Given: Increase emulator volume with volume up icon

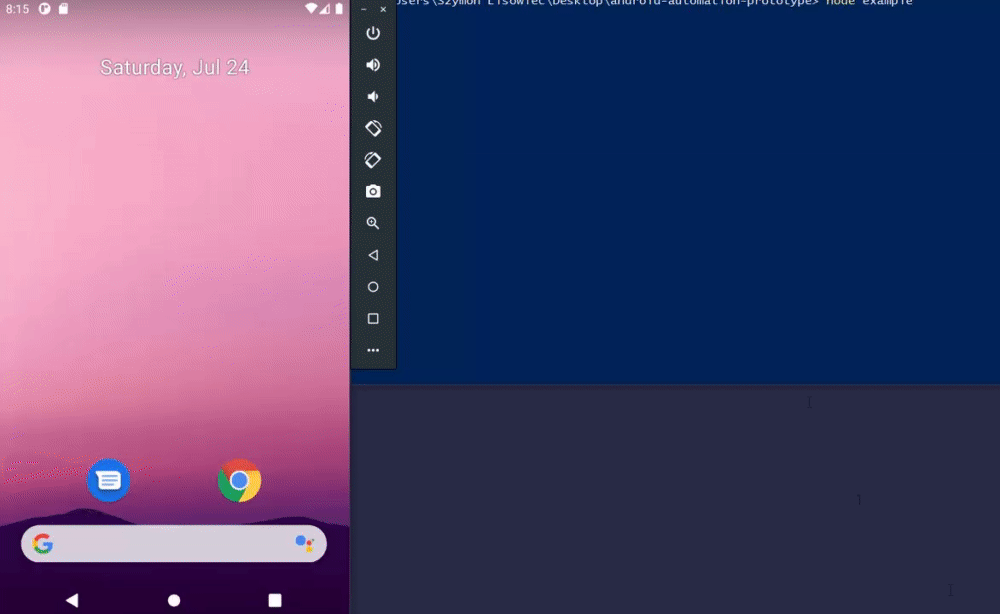Looking at the screenshot, I should (x=373, y=65).
